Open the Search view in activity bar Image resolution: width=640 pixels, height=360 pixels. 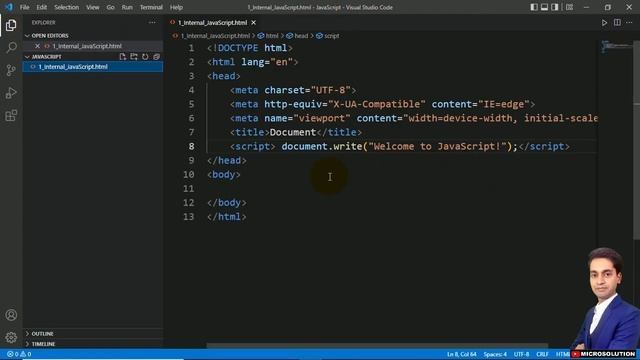[x=11, y=47]
